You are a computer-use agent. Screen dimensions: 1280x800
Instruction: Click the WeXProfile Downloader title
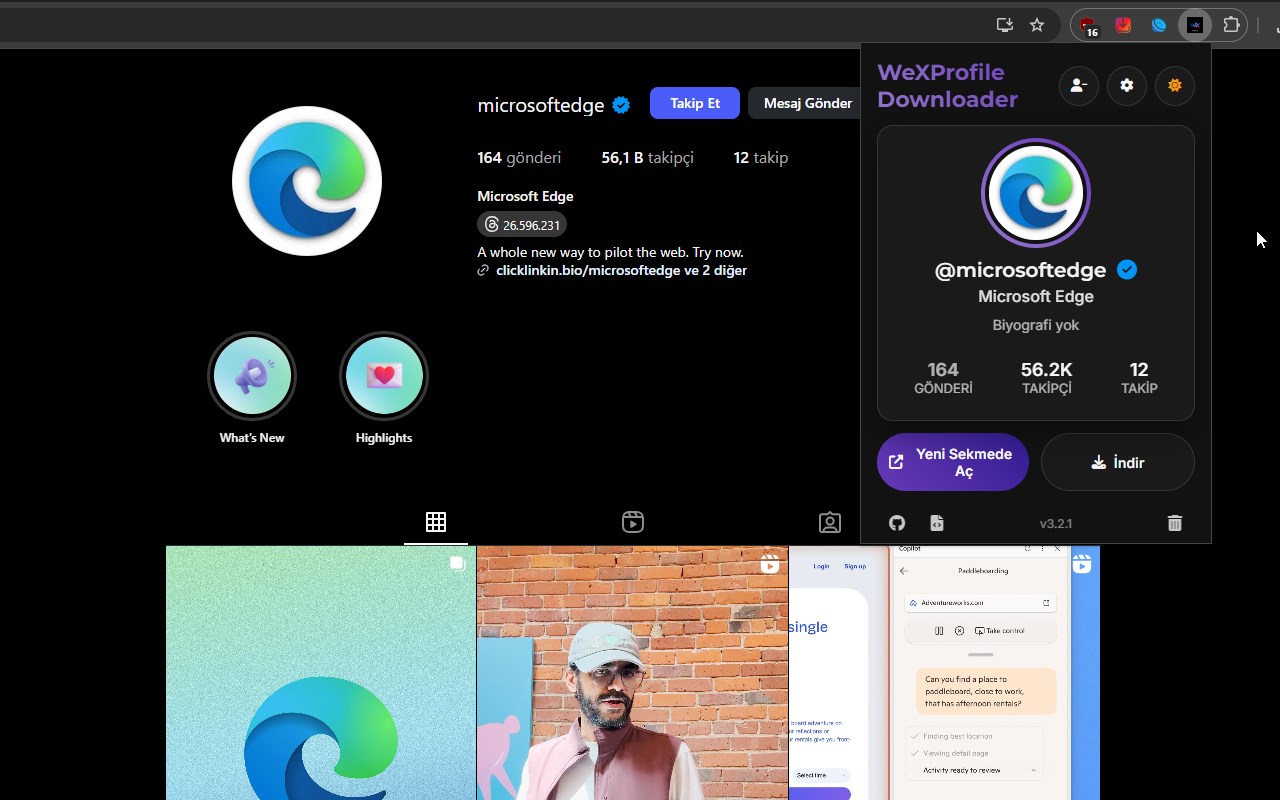[947, 86]
